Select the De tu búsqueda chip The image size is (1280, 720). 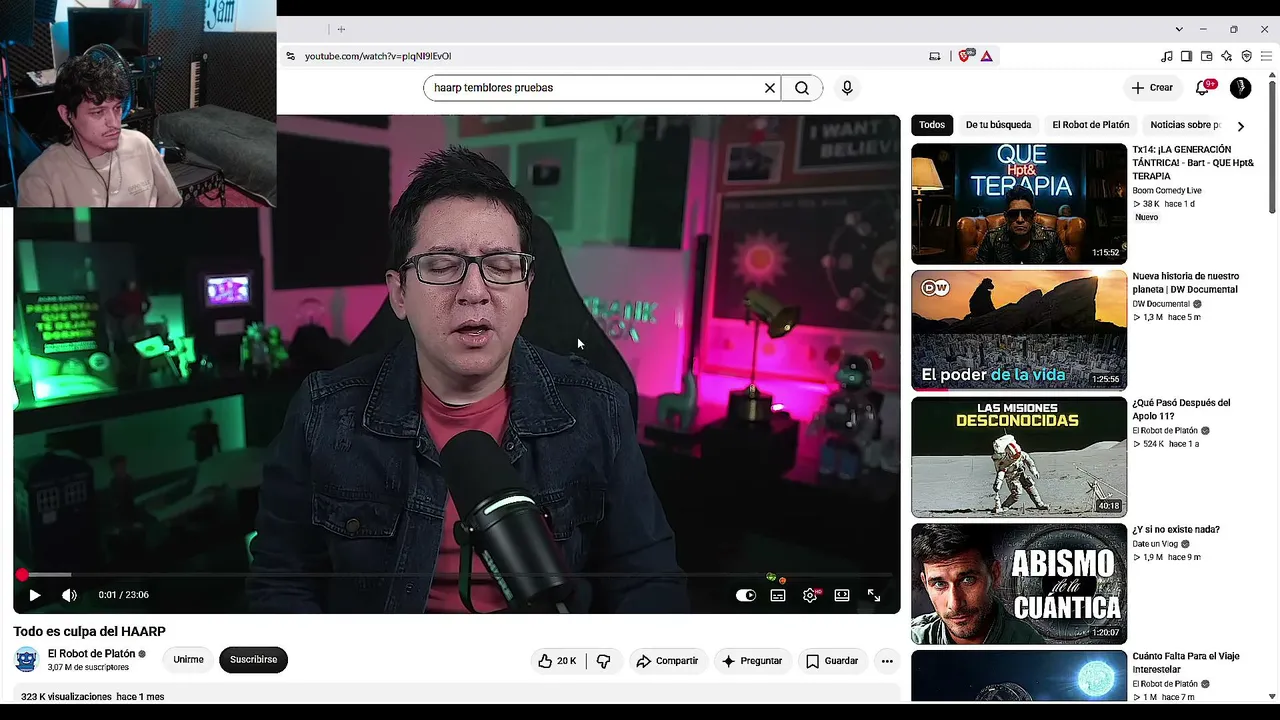(x=998, y=125)
